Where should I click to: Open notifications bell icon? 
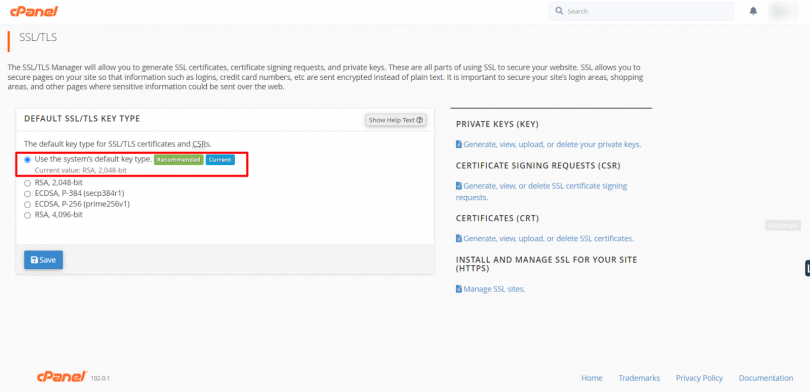click(753, 11)
